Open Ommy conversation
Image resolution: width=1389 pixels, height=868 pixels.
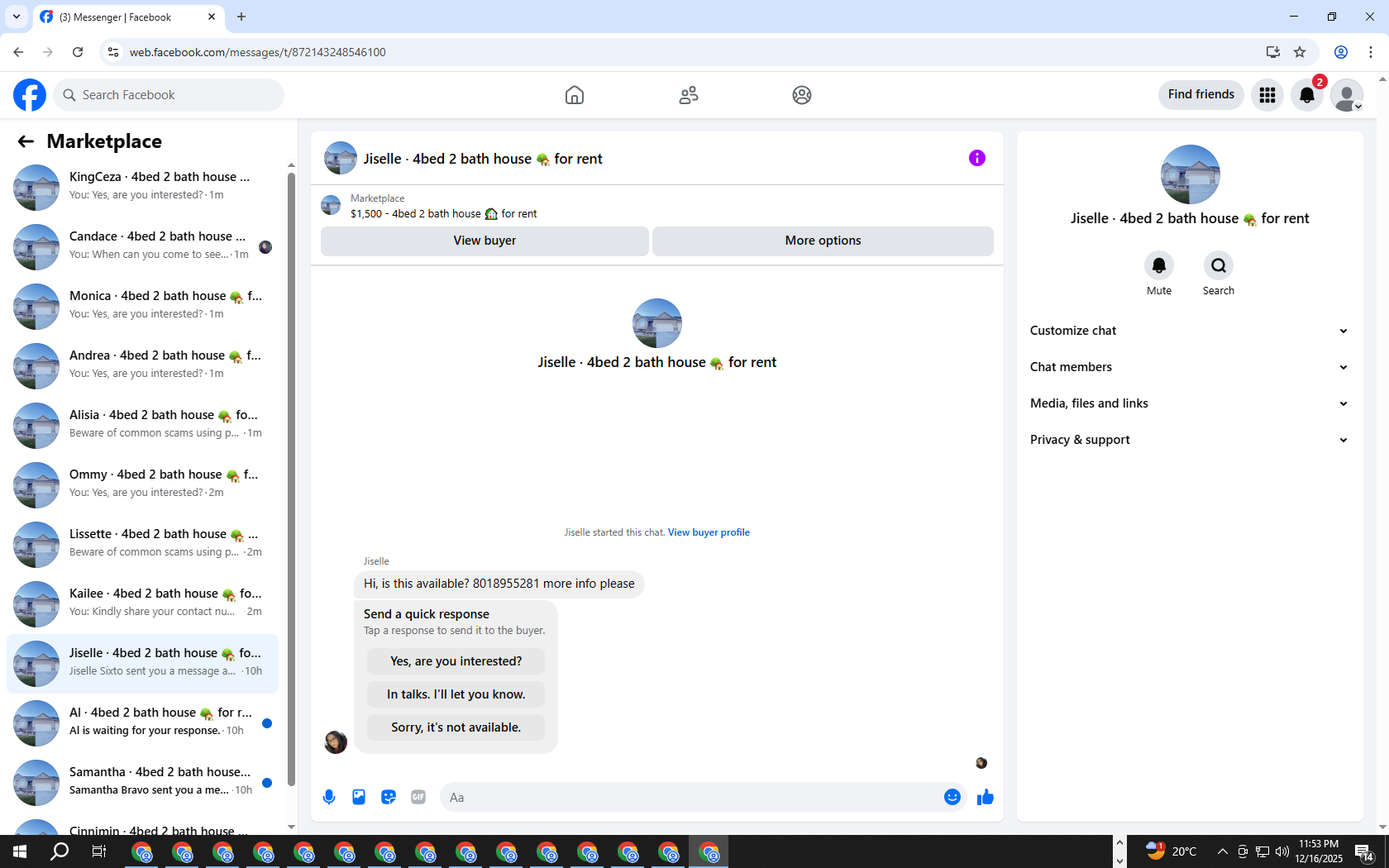(142, 484)
